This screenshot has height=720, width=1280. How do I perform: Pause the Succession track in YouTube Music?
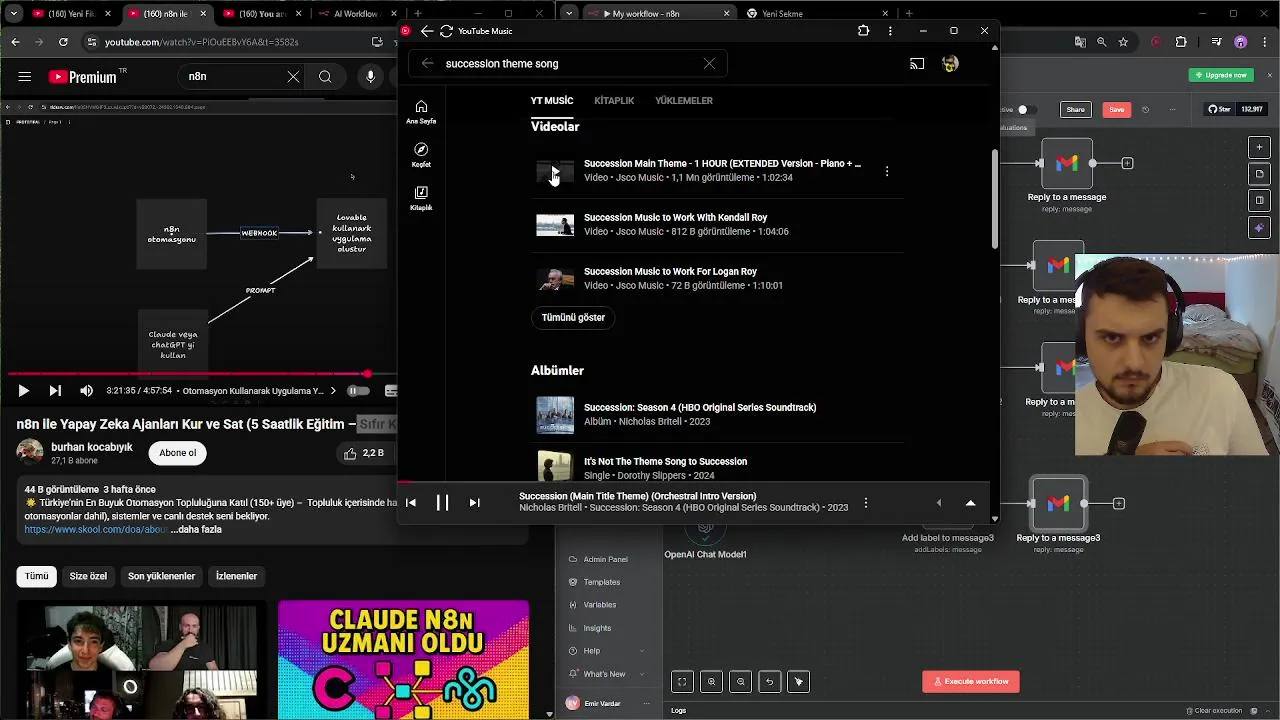[x=442, y=503]
